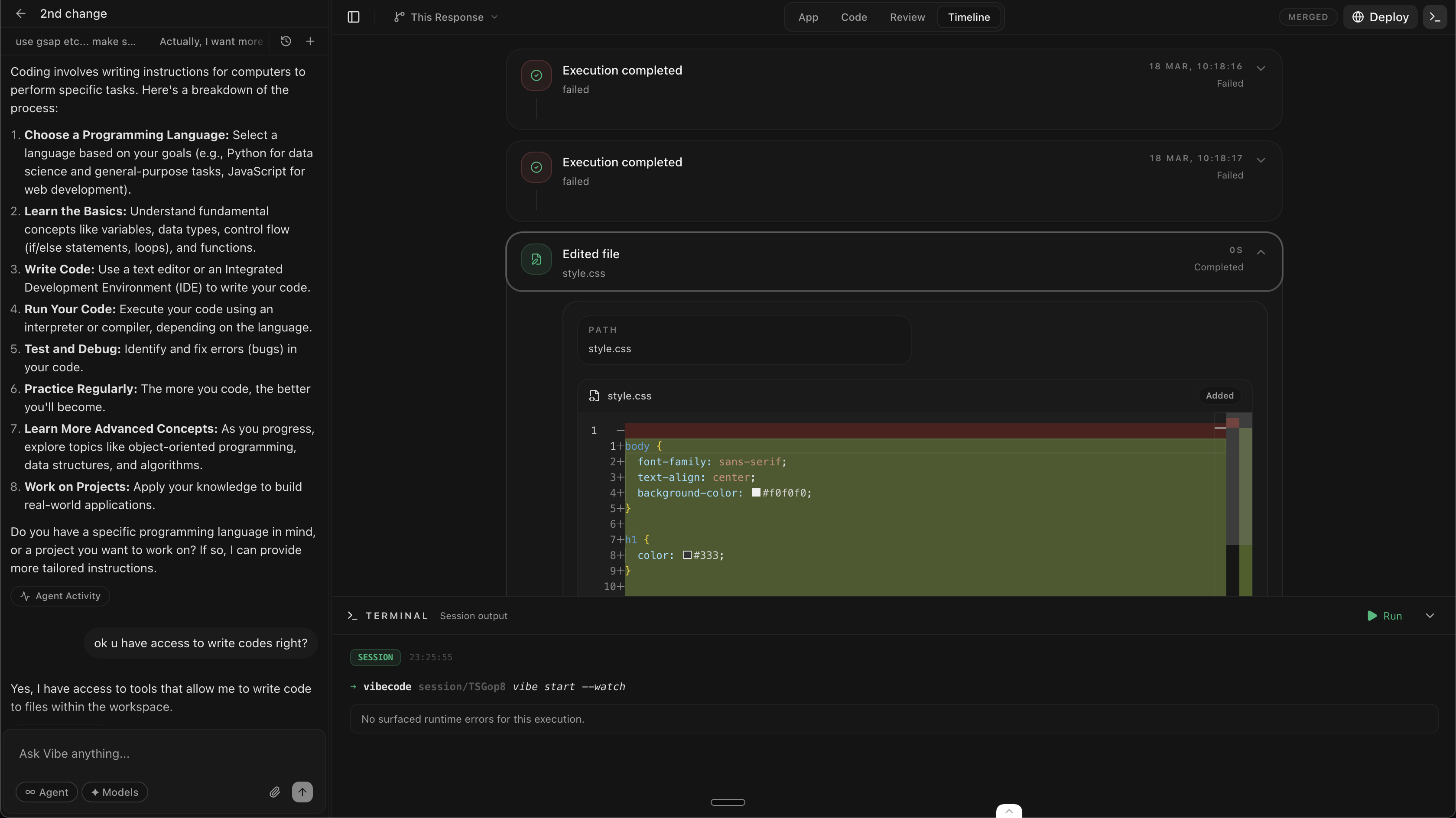Open This Response branch dropdown
This screenshot has height=818, width=1456.
[x=446, y=17]
